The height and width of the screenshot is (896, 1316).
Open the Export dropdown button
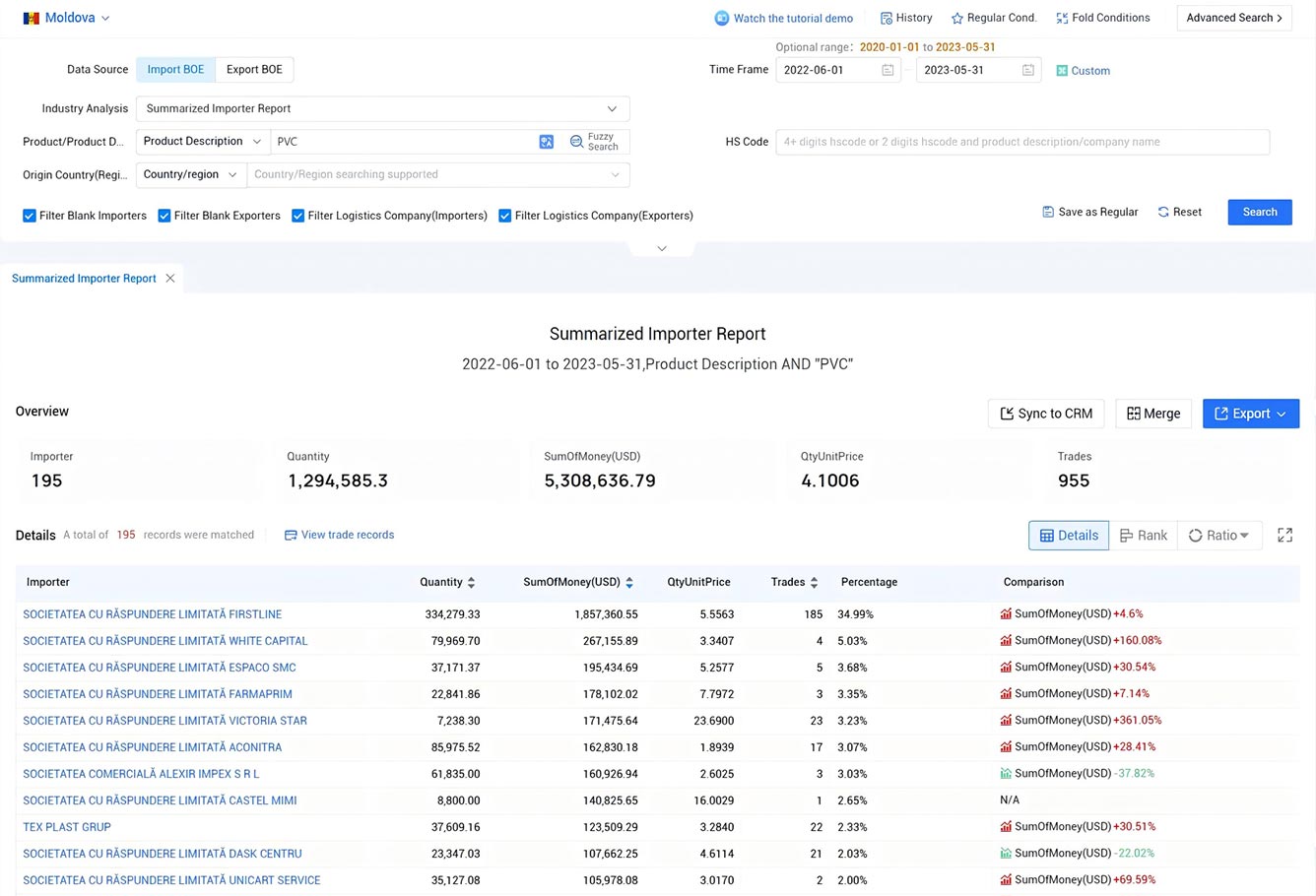click(1251, 414)
